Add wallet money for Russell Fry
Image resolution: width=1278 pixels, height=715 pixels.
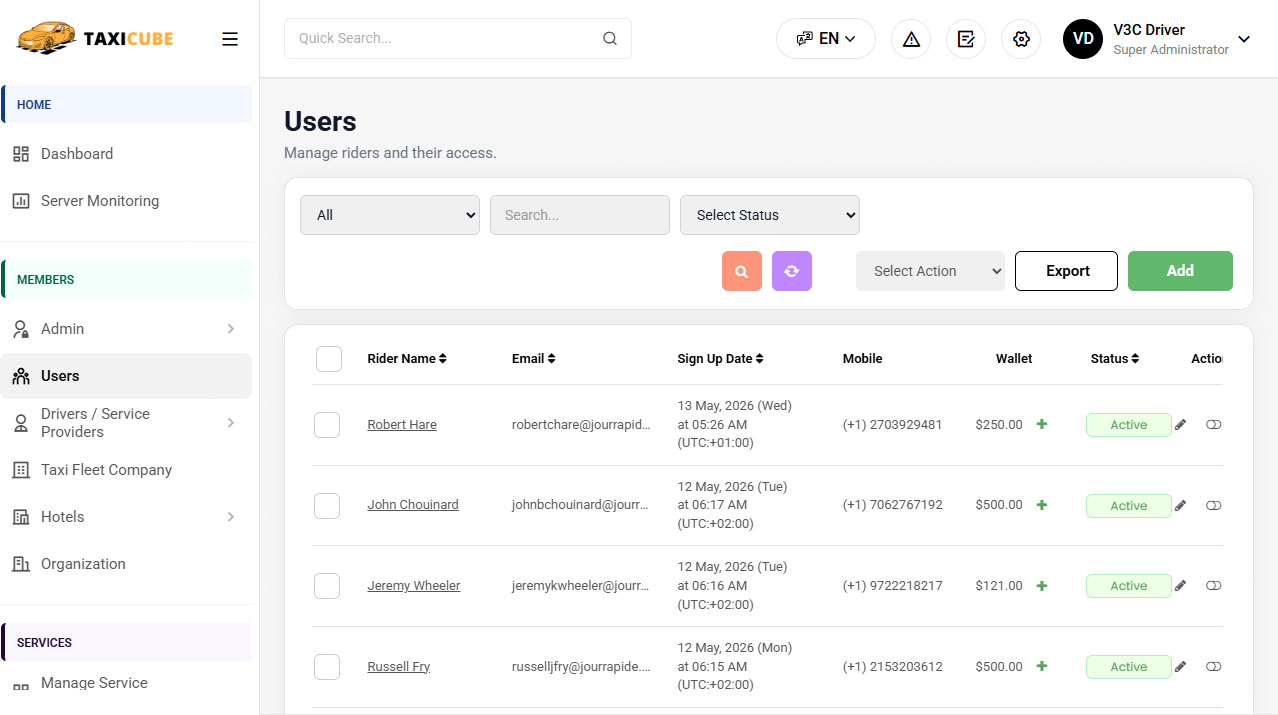point(1042,666)
